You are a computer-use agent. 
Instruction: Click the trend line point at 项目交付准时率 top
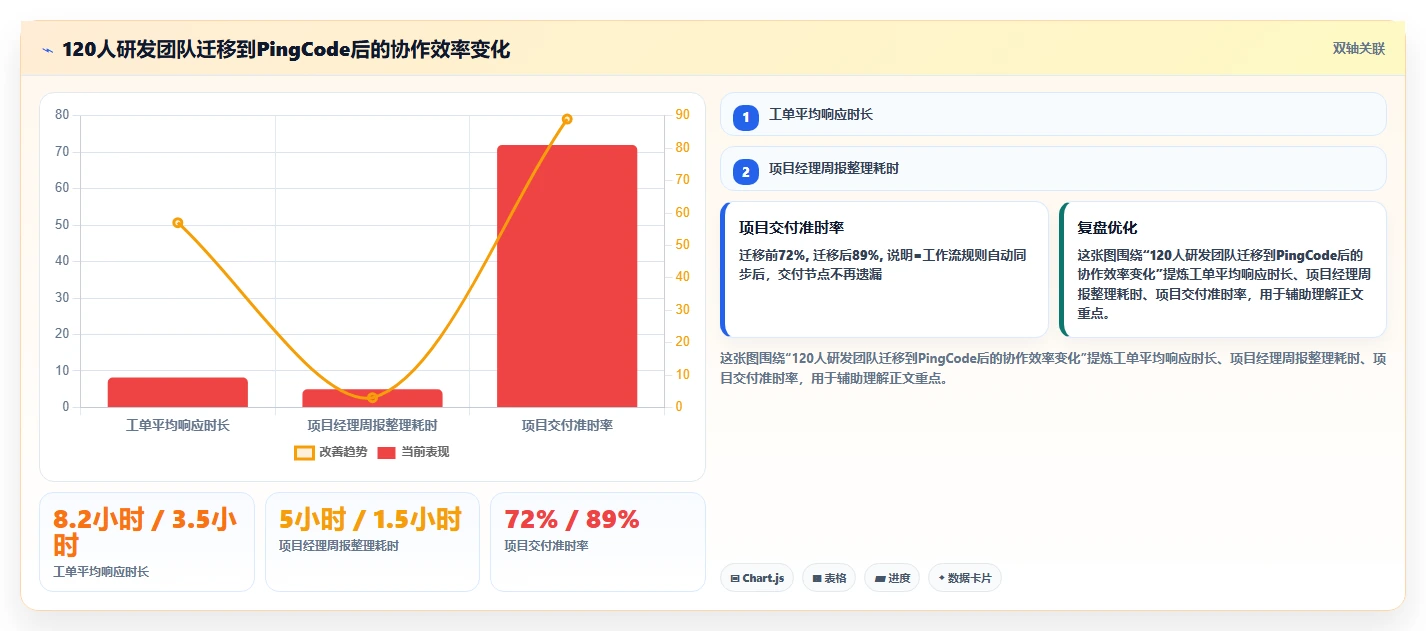click(x=567, y=119)
